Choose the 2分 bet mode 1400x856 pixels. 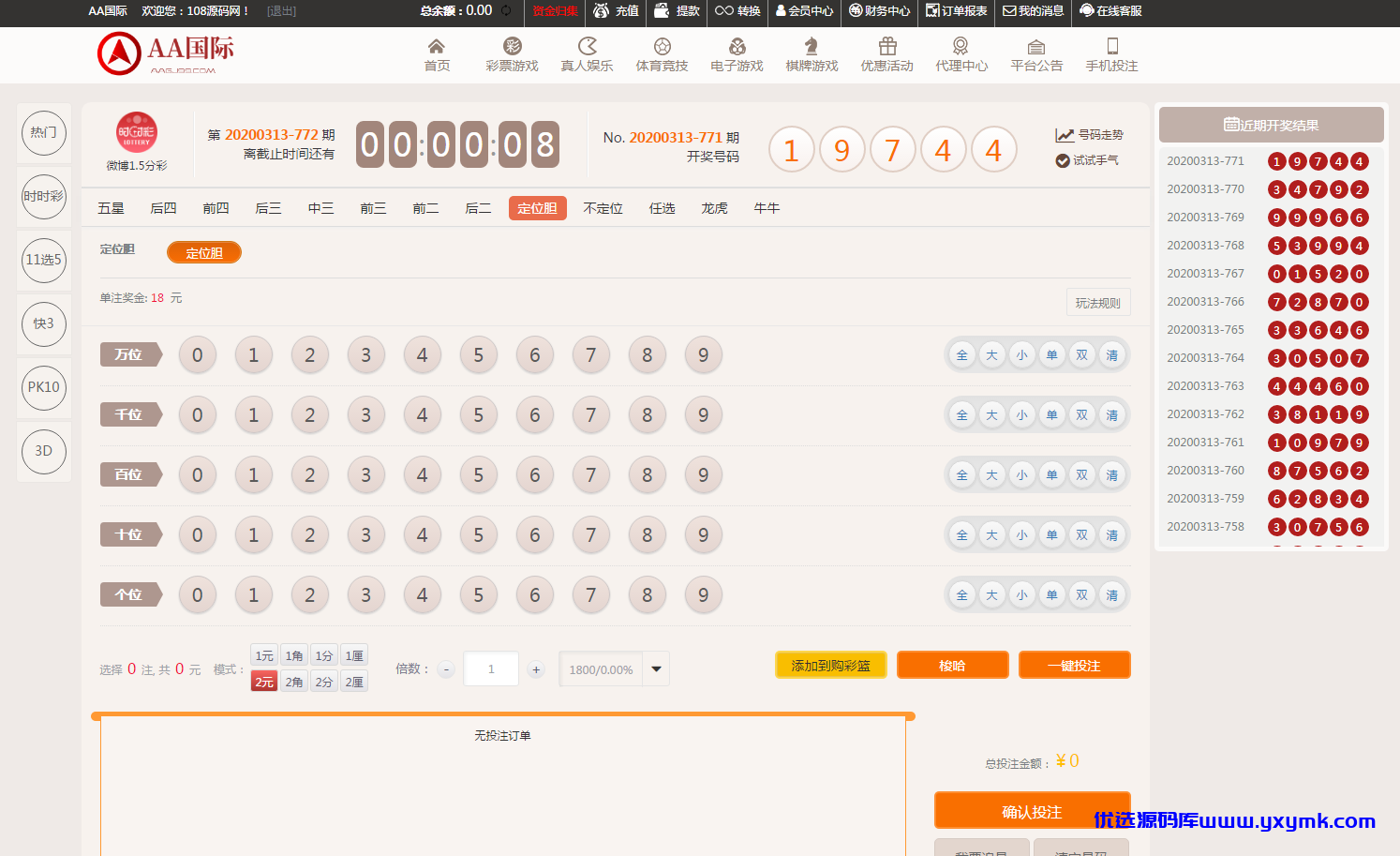(324, 682)
